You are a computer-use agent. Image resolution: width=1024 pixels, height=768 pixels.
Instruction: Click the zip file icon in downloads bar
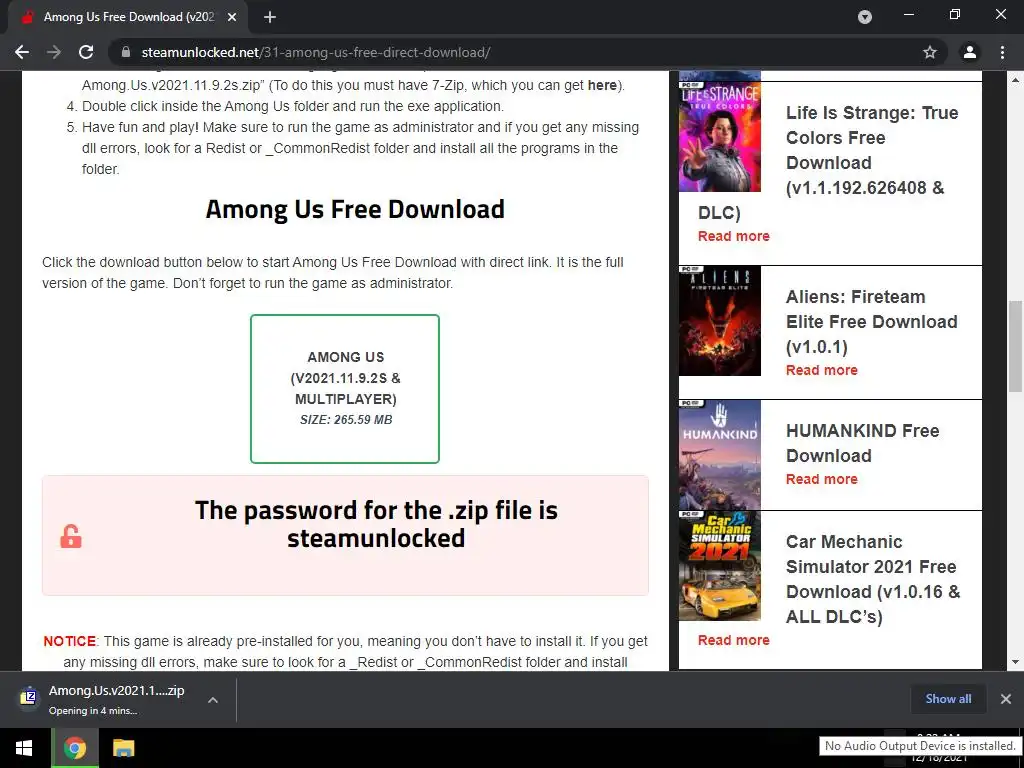(29, 698)
